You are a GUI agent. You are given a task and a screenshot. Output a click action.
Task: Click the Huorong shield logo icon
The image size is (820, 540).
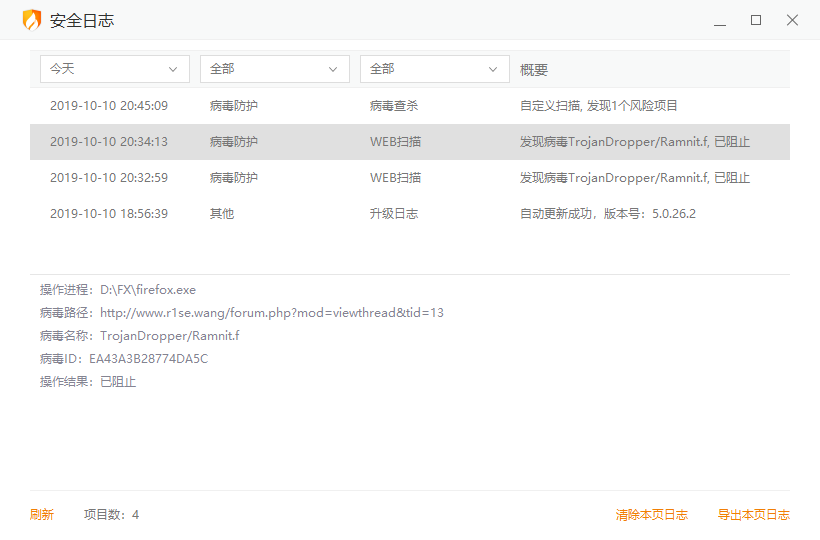[x=32, y=20]
